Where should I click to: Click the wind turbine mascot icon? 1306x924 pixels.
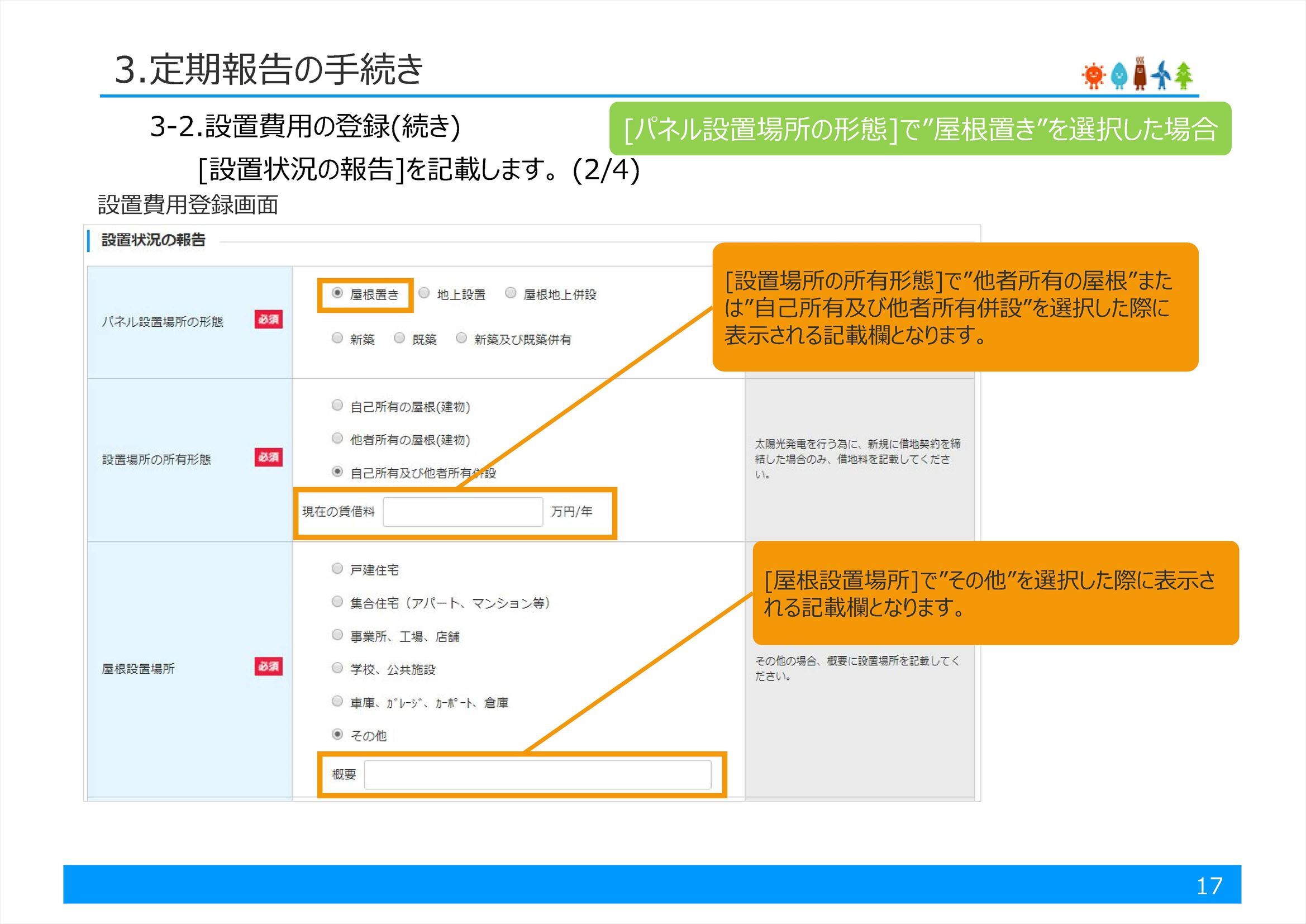1161,75
